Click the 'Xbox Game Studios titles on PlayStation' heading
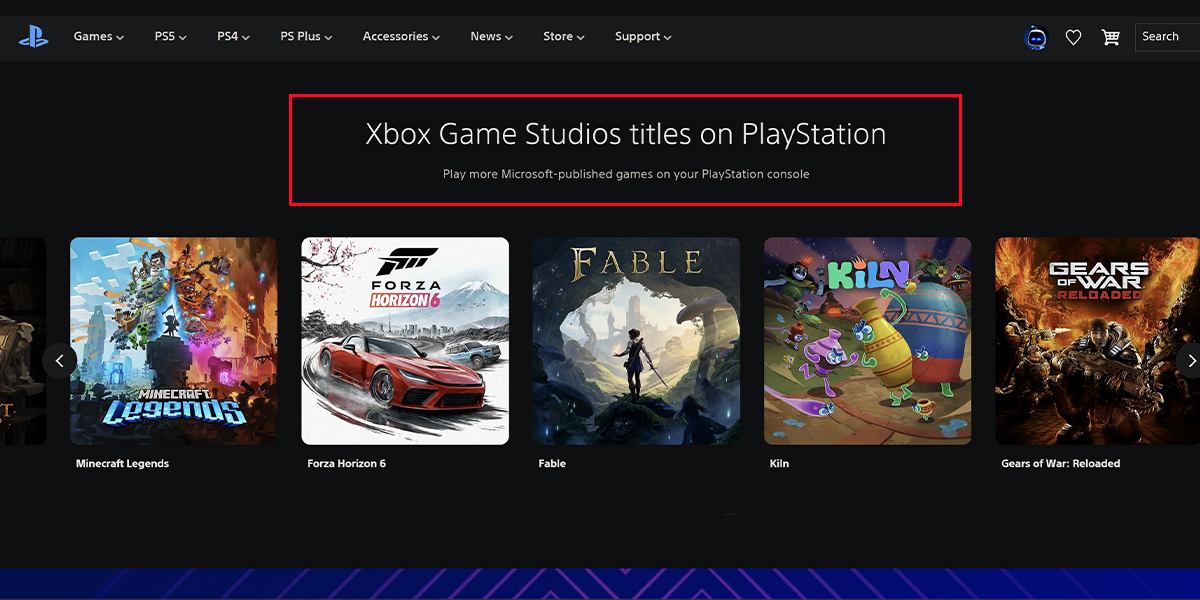 pyautogui.click(x=626, y=134)
